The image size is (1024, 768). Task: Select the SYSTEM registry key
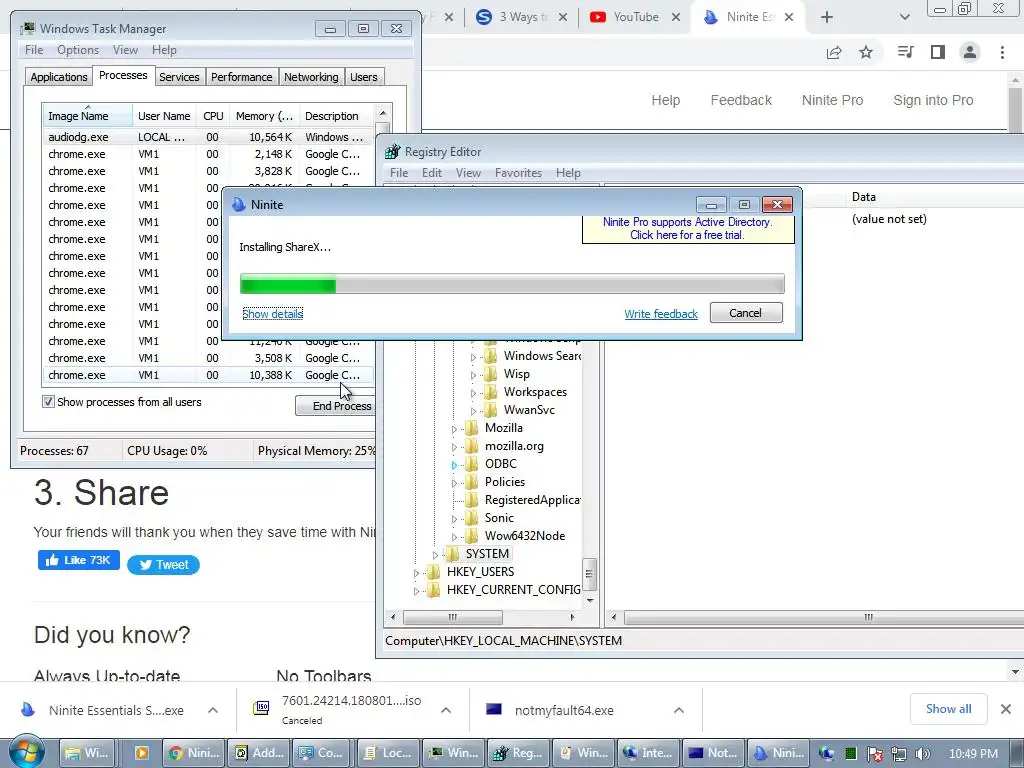487,554
